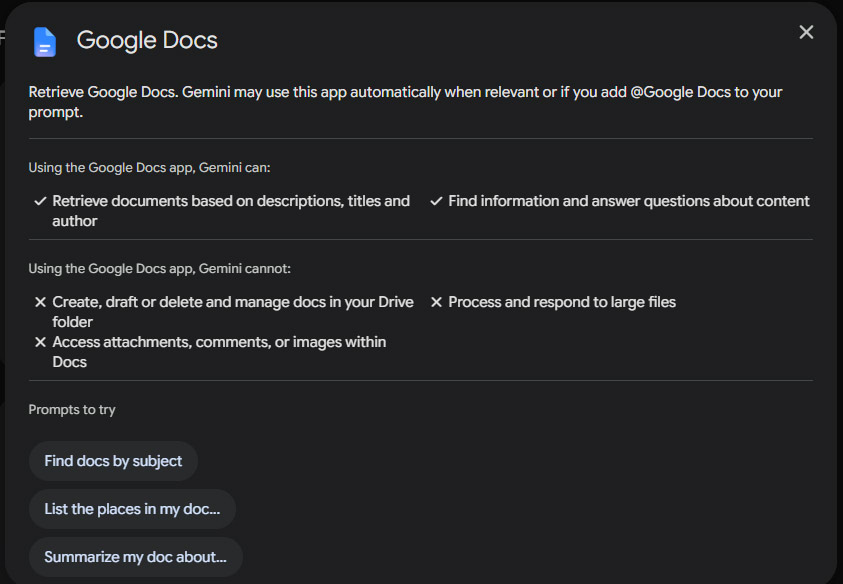
Task: Click the 'Google Docs' dialog title
Action: point(147,40)
